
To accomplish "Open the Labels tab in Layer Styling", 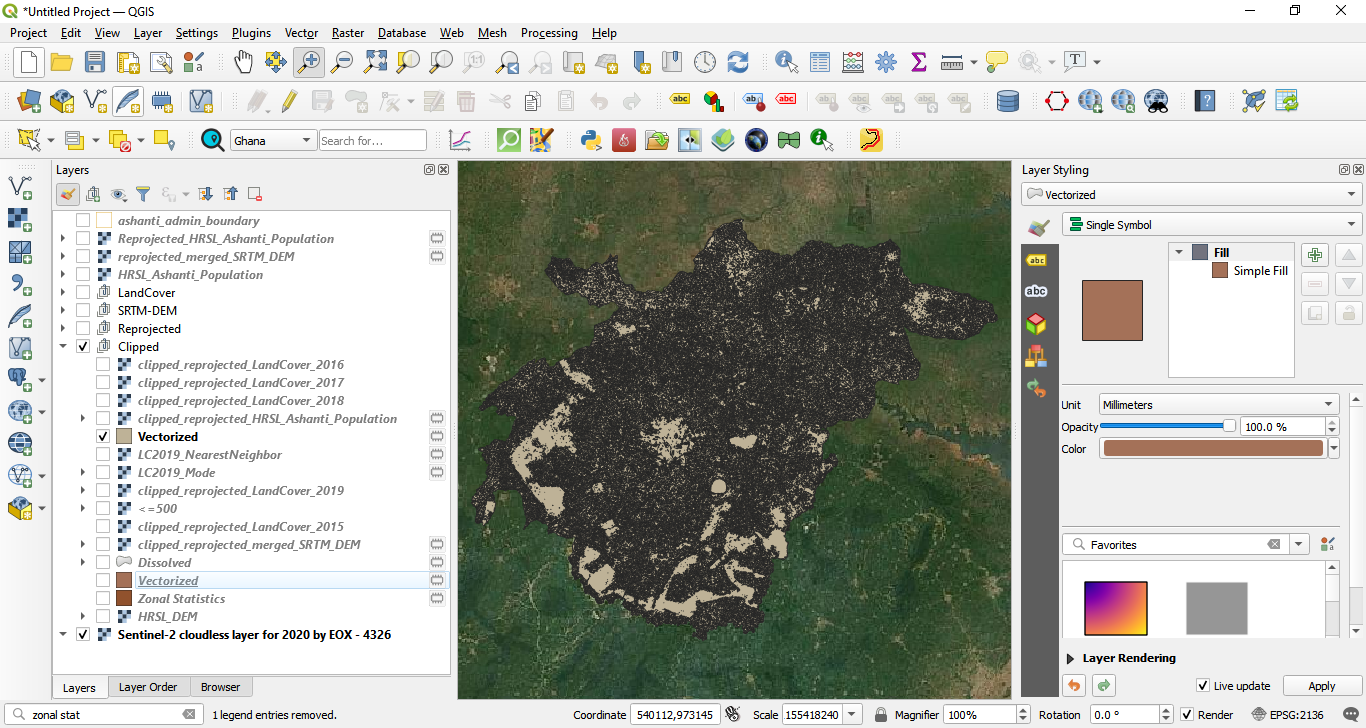I will (x=1036, y=260).
